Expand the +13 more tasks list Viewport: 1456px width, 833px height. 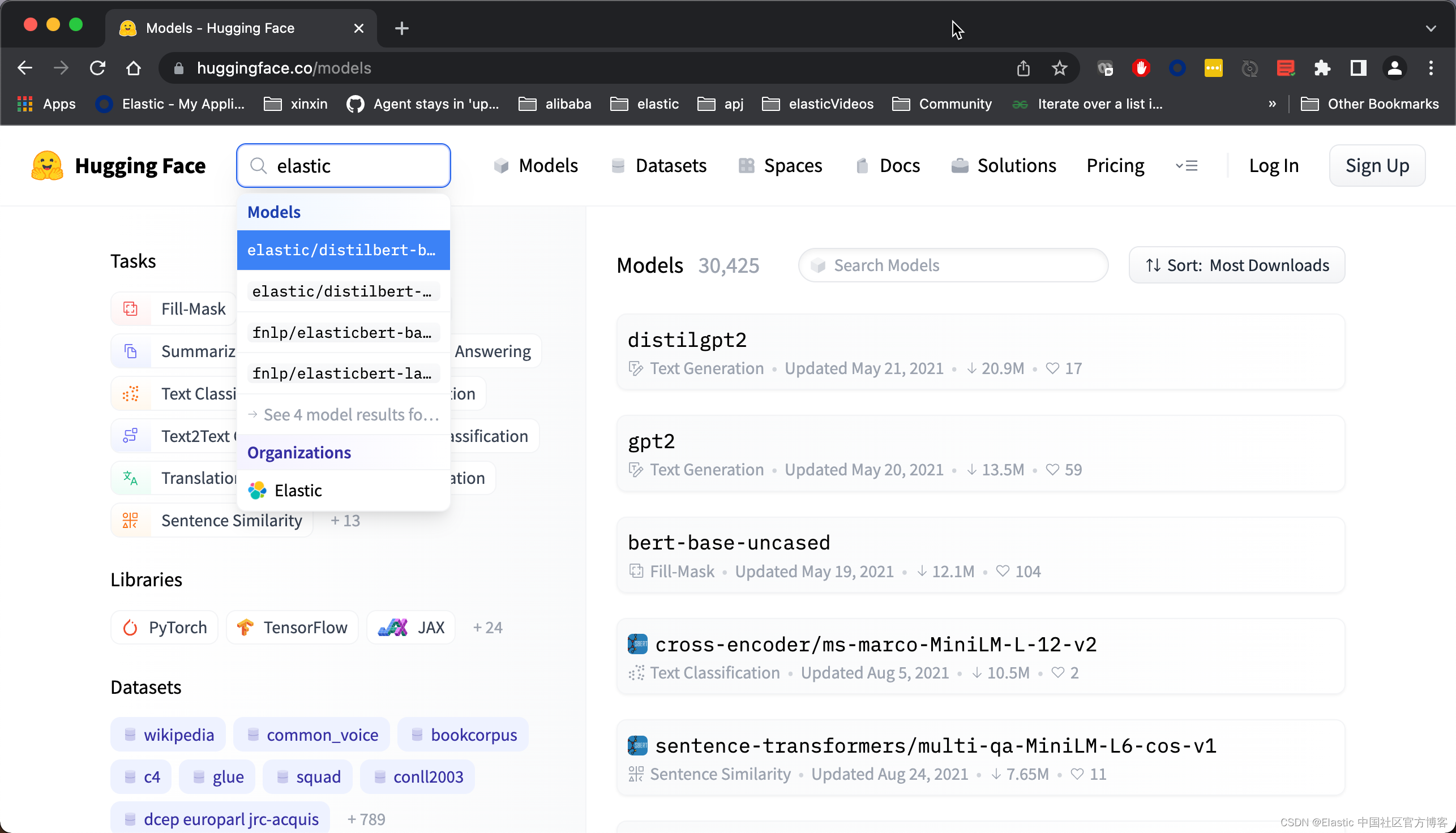point(345,521)
